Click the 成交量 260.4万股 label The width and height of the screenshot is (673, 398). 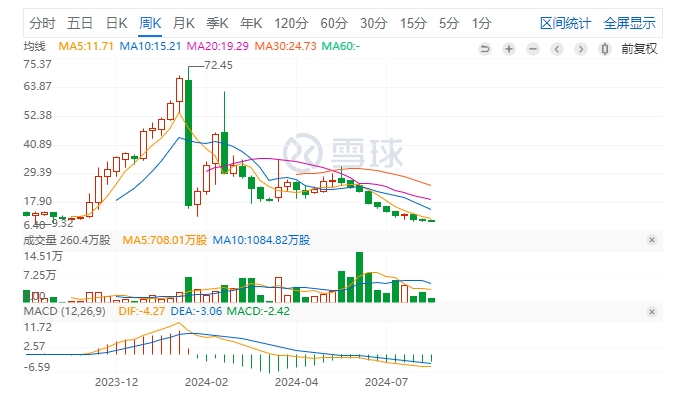coord(67,240)
